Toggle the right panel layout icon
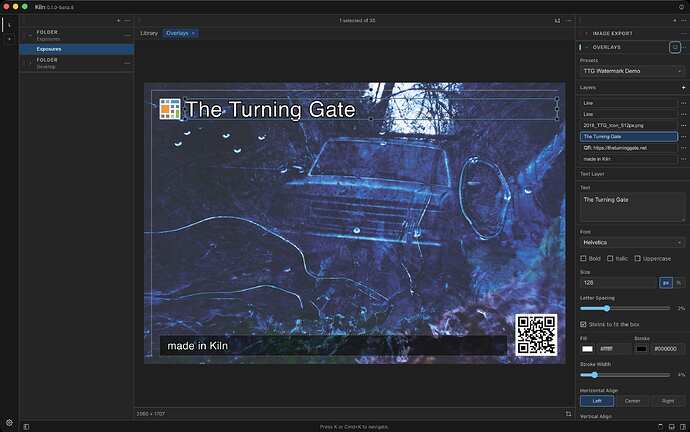 [683, 427]
